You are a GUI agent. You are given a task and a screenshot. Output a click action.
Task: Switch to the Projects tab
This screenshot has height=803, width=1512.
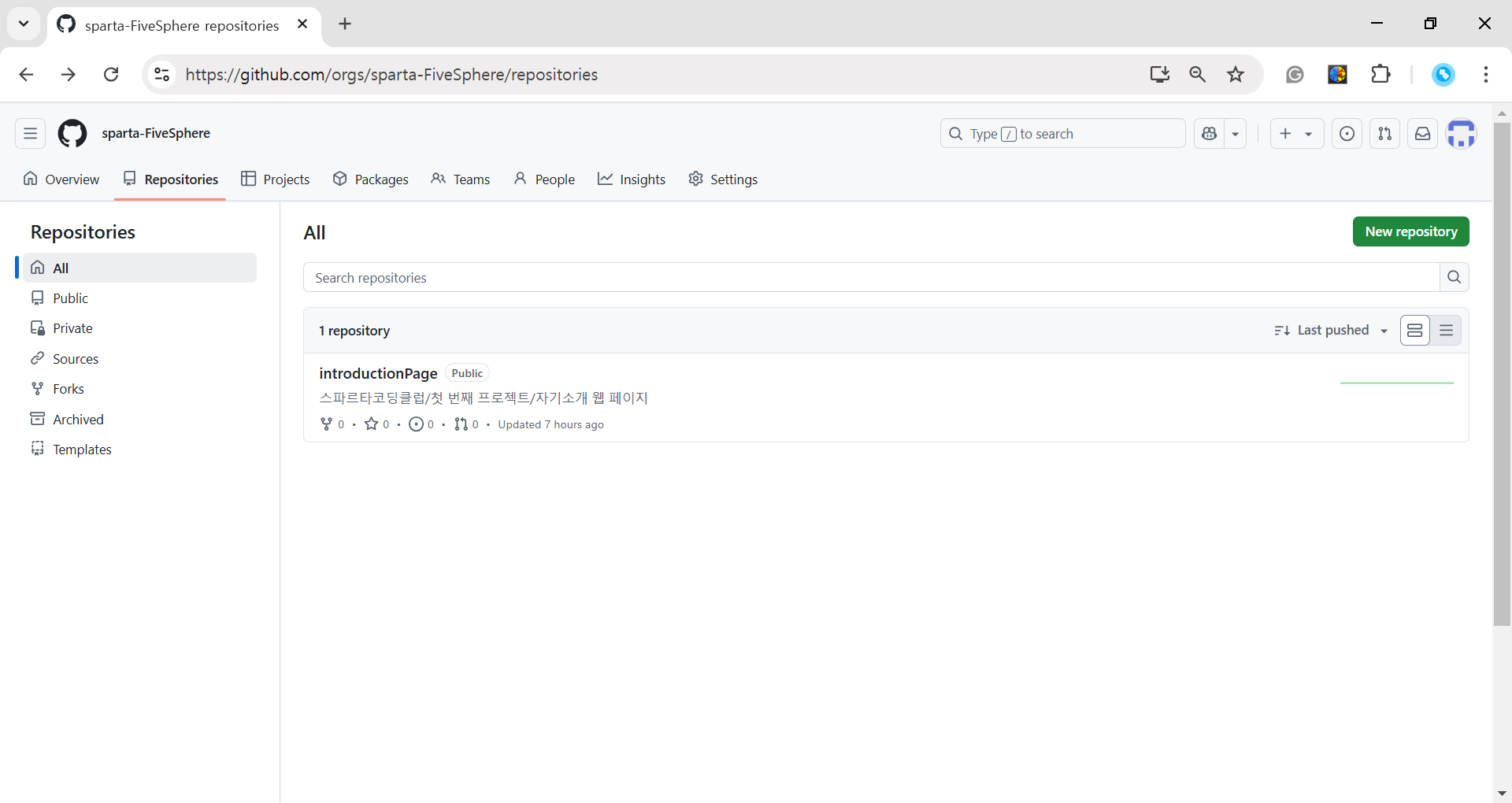tap(275, 179)
